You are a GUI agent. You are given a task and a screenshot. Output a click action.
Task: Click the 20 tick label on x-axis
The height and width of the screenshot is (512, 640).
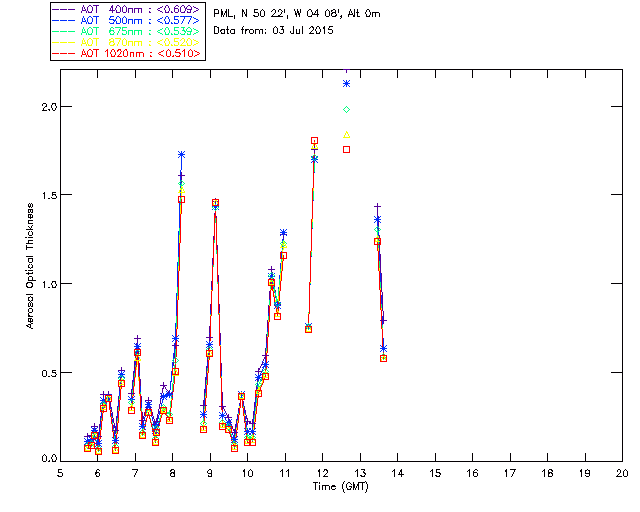(x=622, y=471)
